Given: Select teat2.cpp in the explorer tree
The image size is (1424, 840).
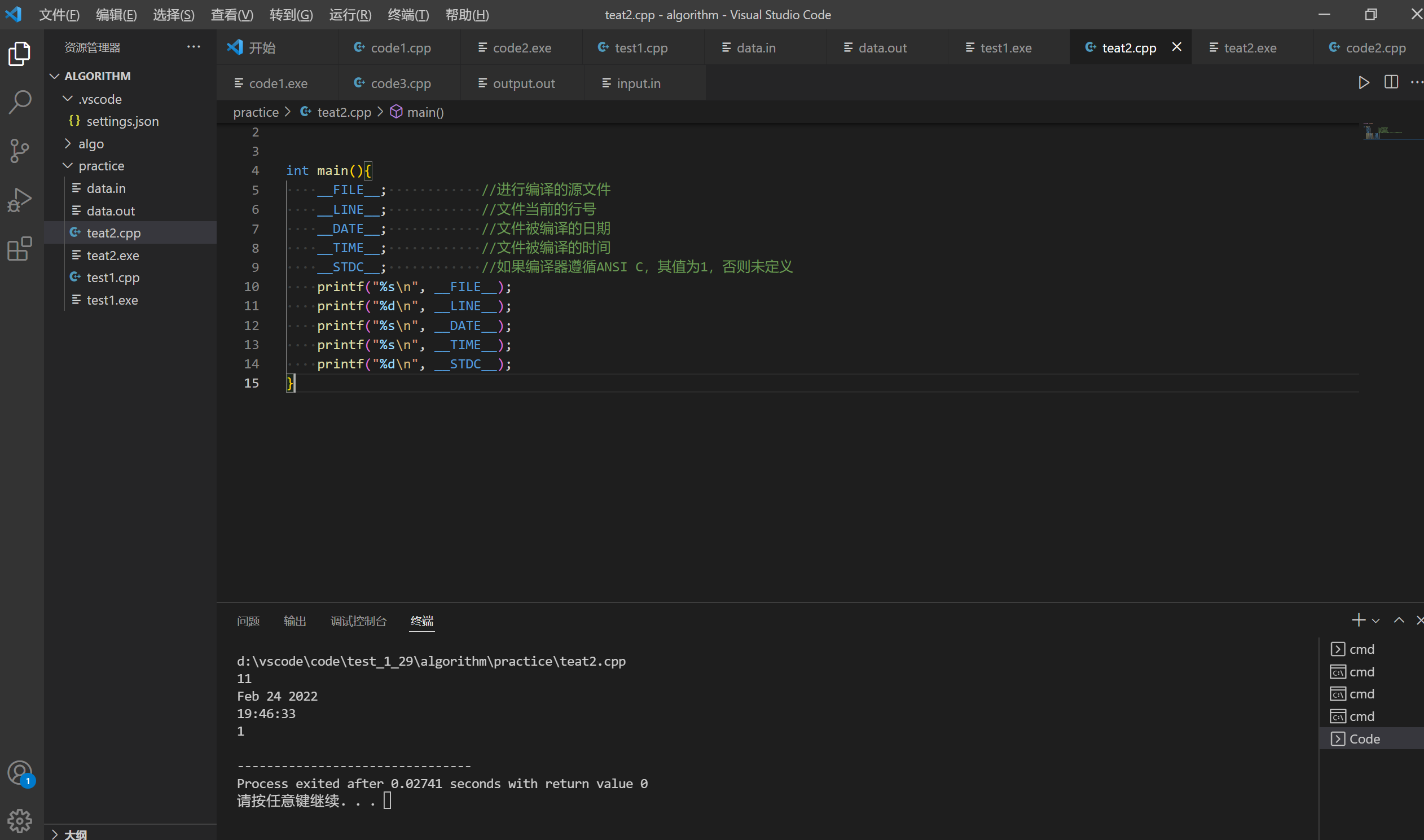Looking at the screenshot, I should [x=130, y=232].
